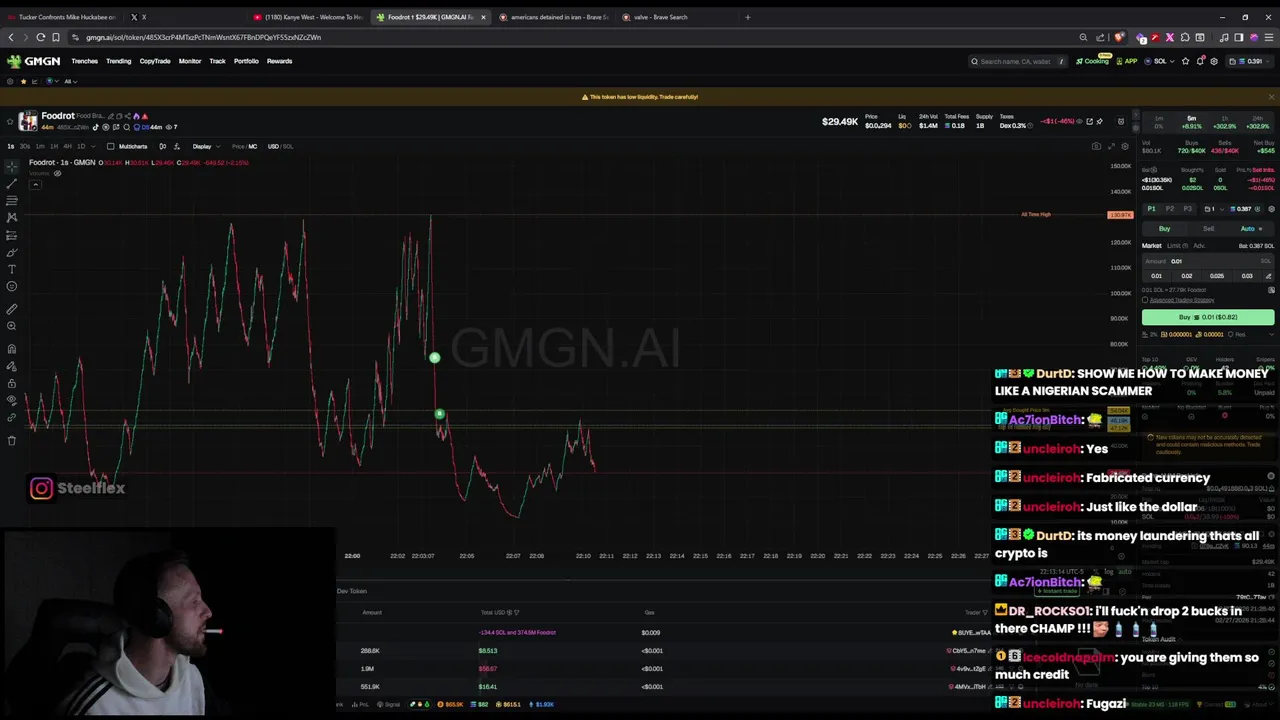This screenshot has height=720, width=1280.
Task: Select the 5m stats period
Action: point(1192,122)
